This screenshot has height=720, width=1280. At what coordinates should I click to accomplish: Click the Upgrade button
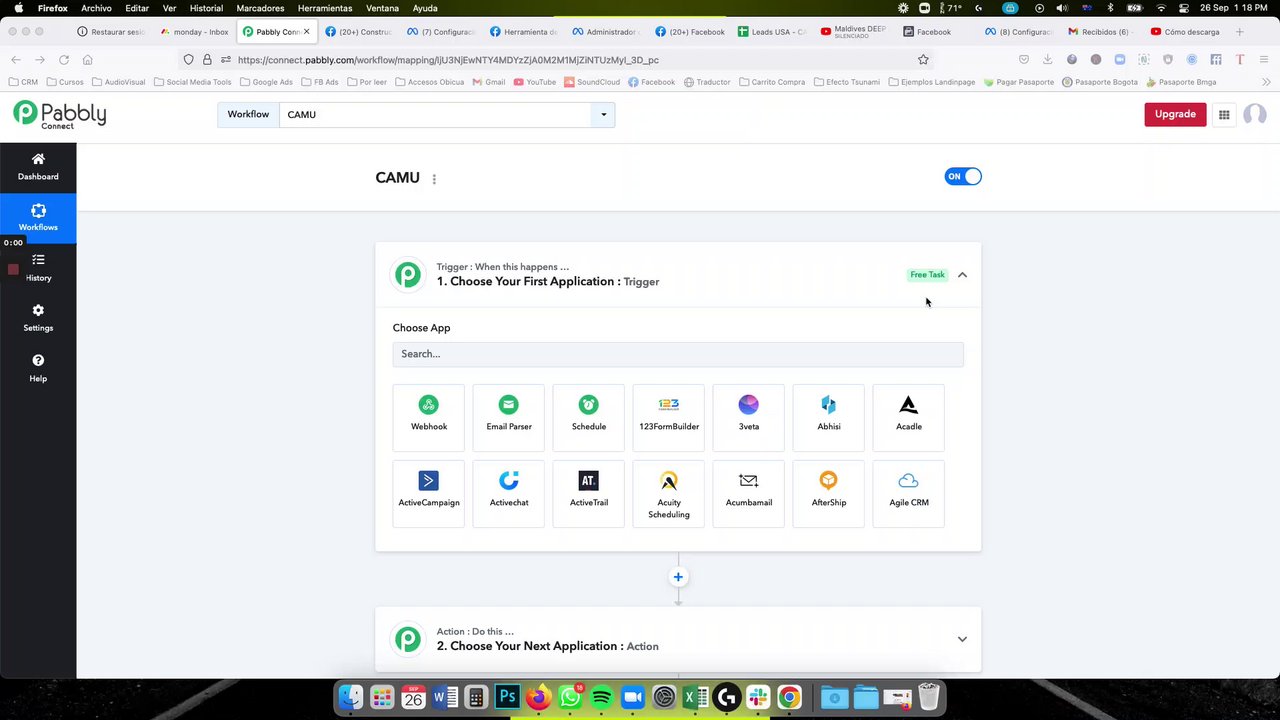(1175, 114)
